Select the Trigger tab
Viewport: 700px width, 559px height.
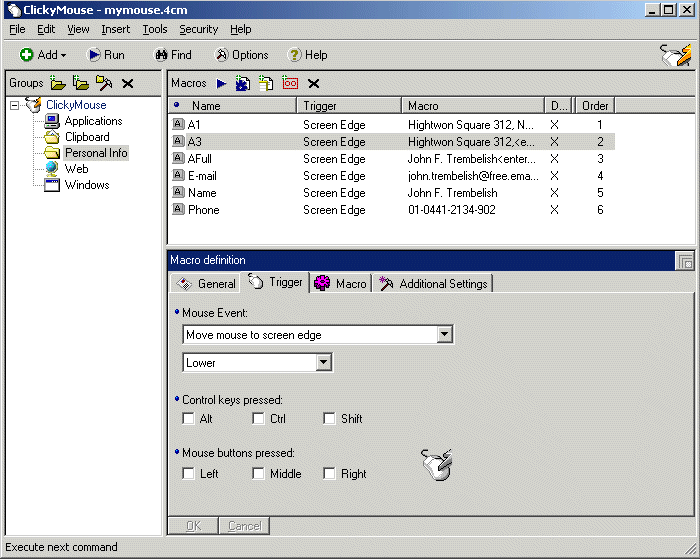point(275,282)
